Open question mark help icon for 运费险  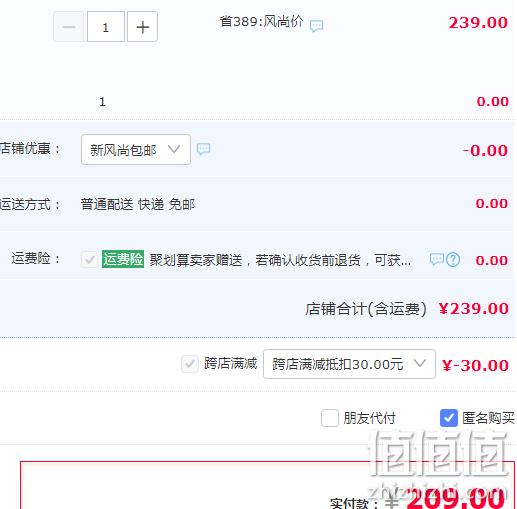click(x=453, y=259)
